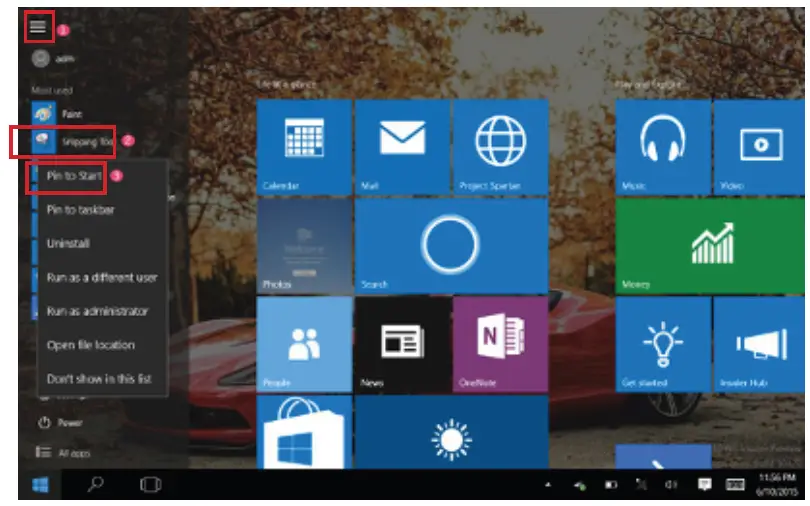This screenshot has width=810, height=506.
Task: Open the volume speaker icon
Action: [671, 484]
